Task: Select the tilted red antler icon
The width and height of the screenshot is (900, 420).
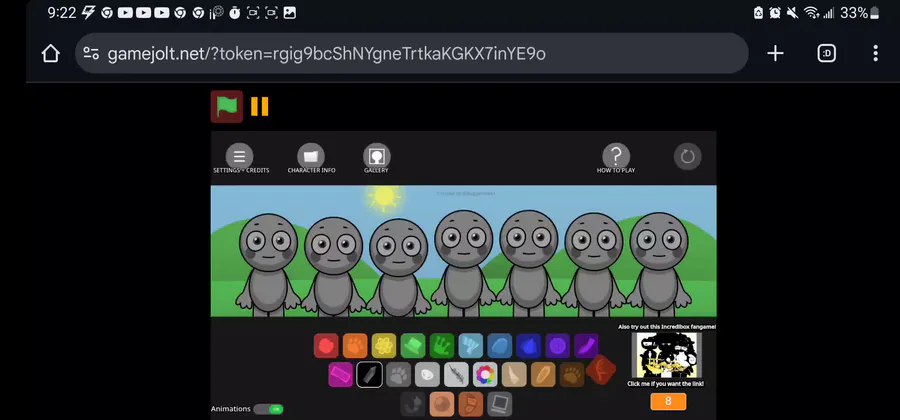Action: [x=601, y=370]
